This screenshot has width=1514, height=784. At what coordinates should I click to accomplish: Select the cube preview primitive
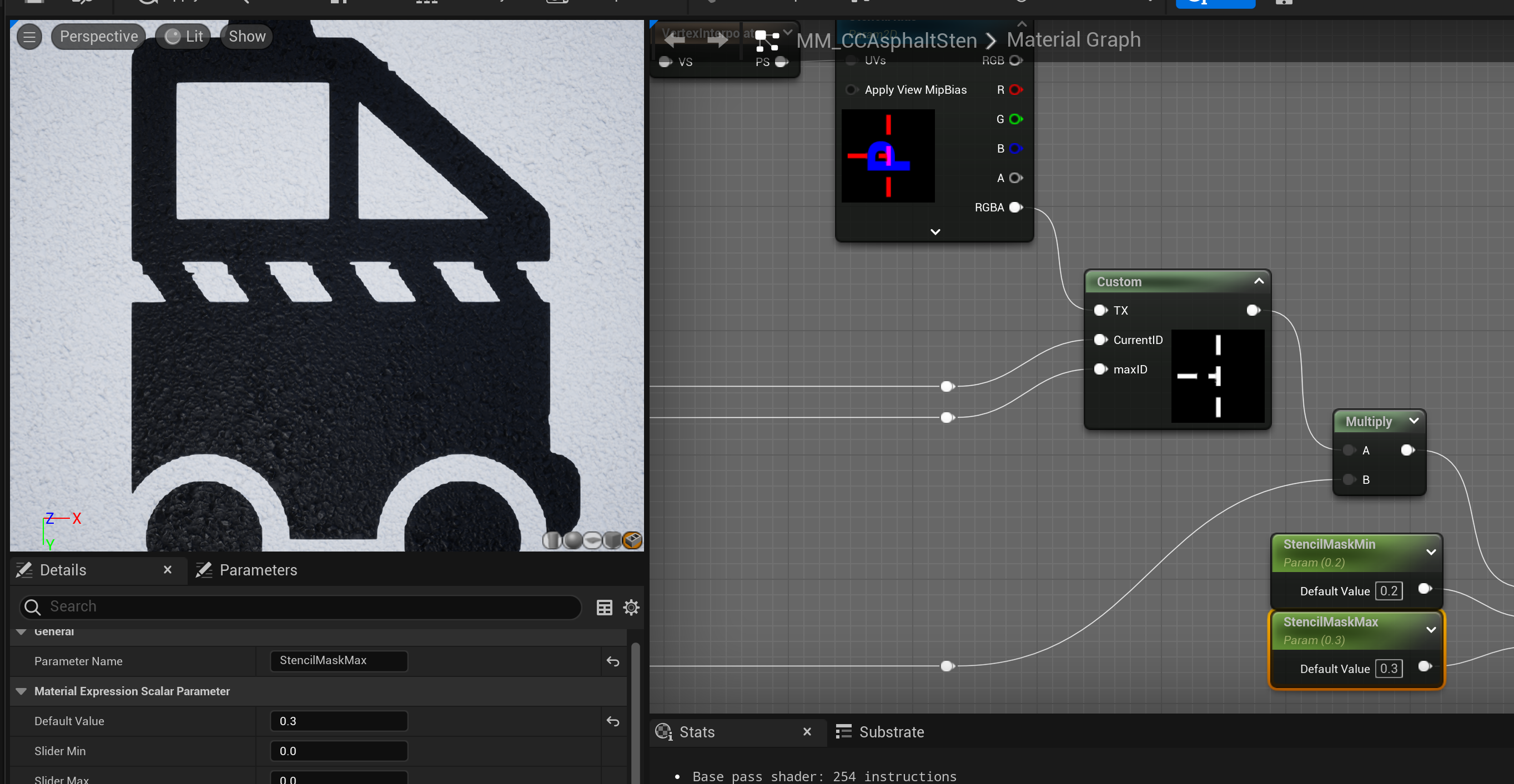(x=612, y=540)
